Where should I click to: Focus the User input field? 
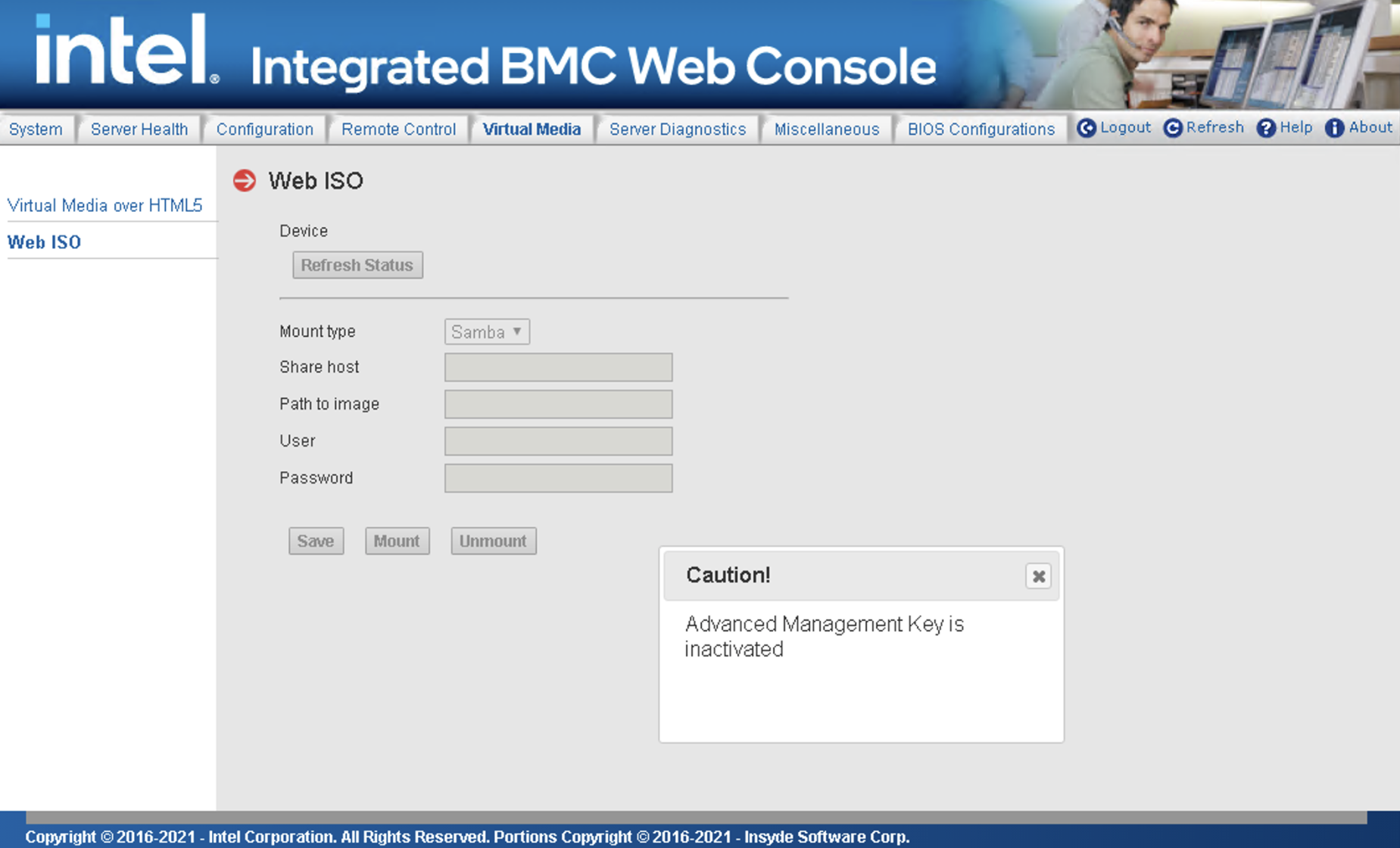point(558,441)
